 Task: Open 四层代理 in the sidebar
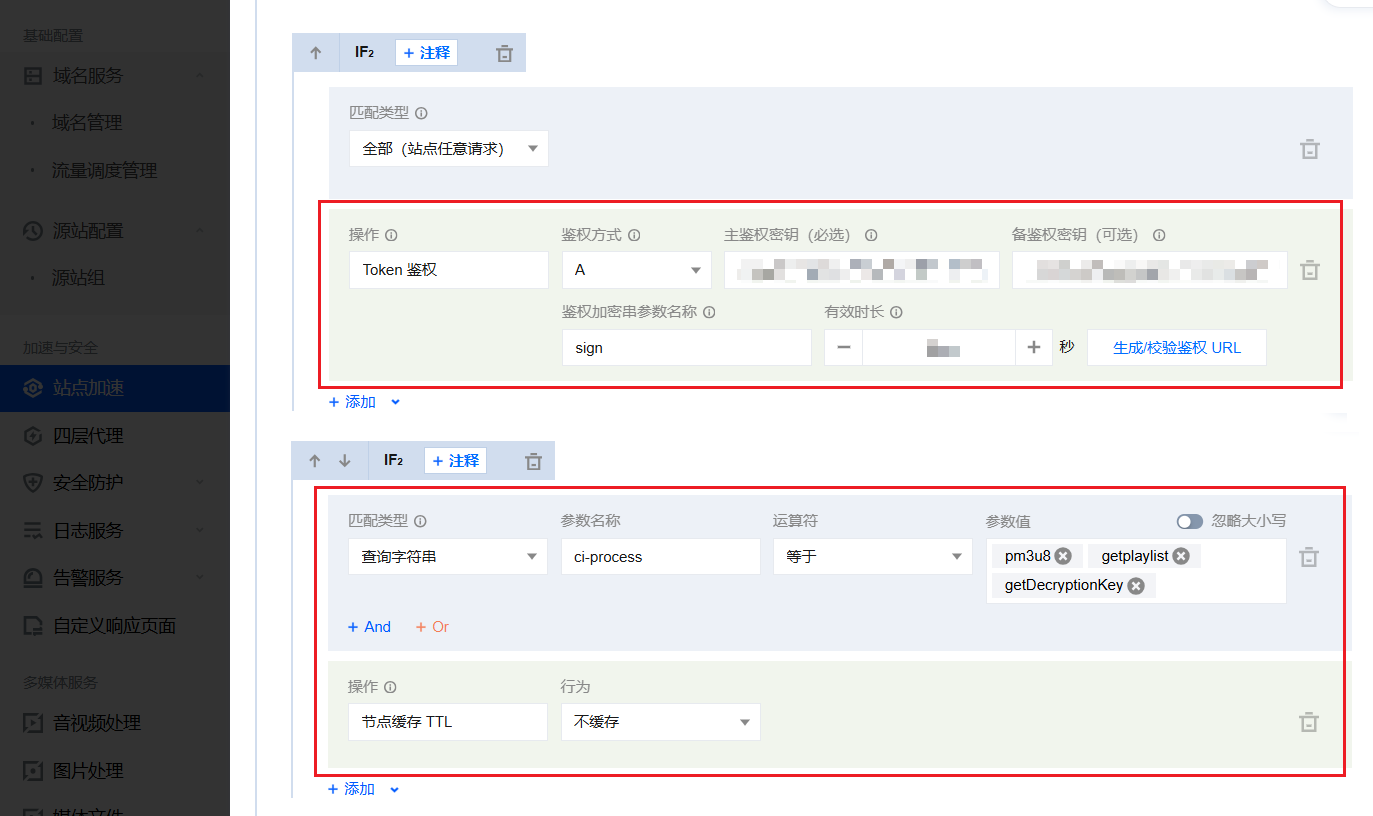[x=88, y=436]
